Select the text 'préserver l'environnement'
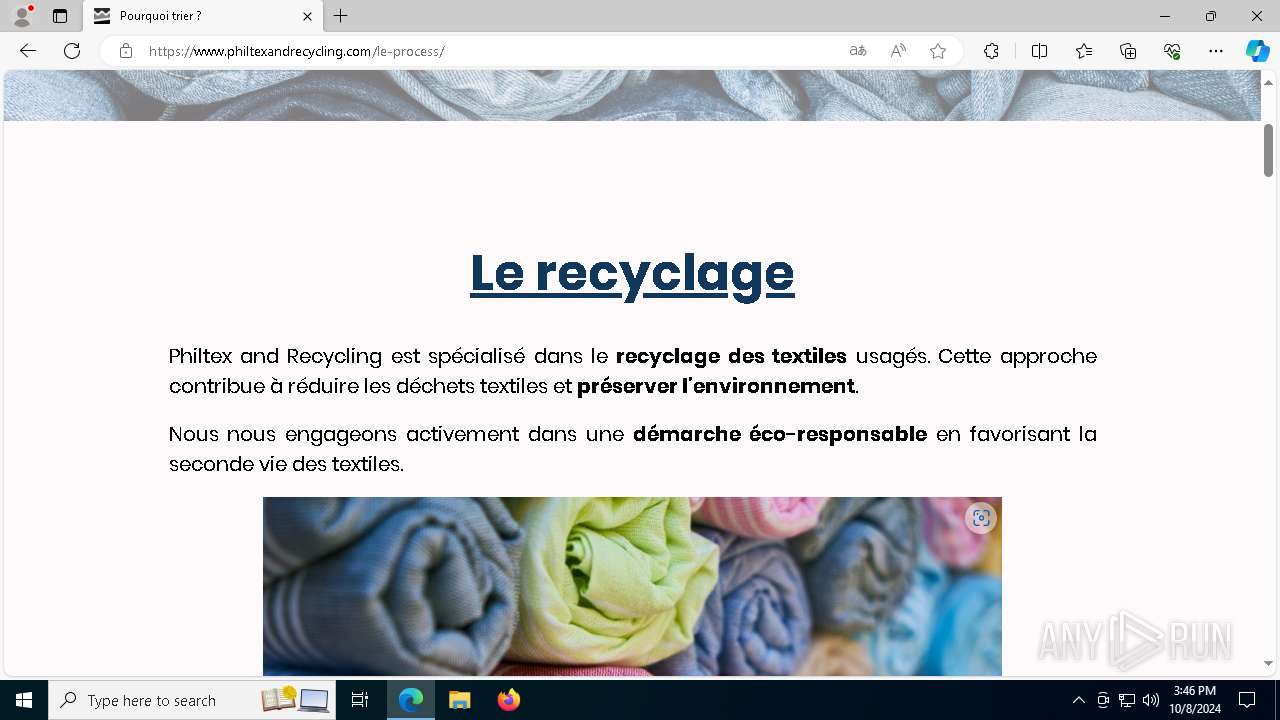The height and width of the screenshot is (720, 1280). pyautogui.click(x=716, y=386)
